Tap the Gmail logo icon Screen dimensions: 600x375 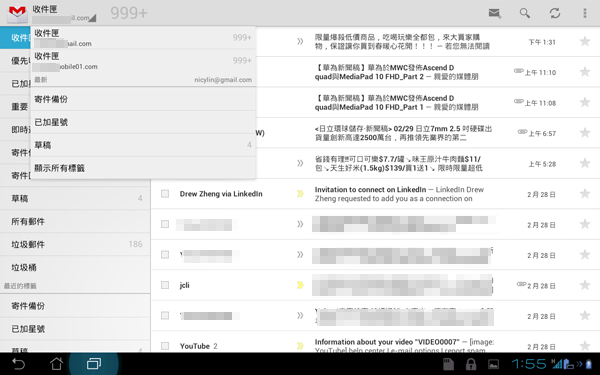[x=17, y=13]
